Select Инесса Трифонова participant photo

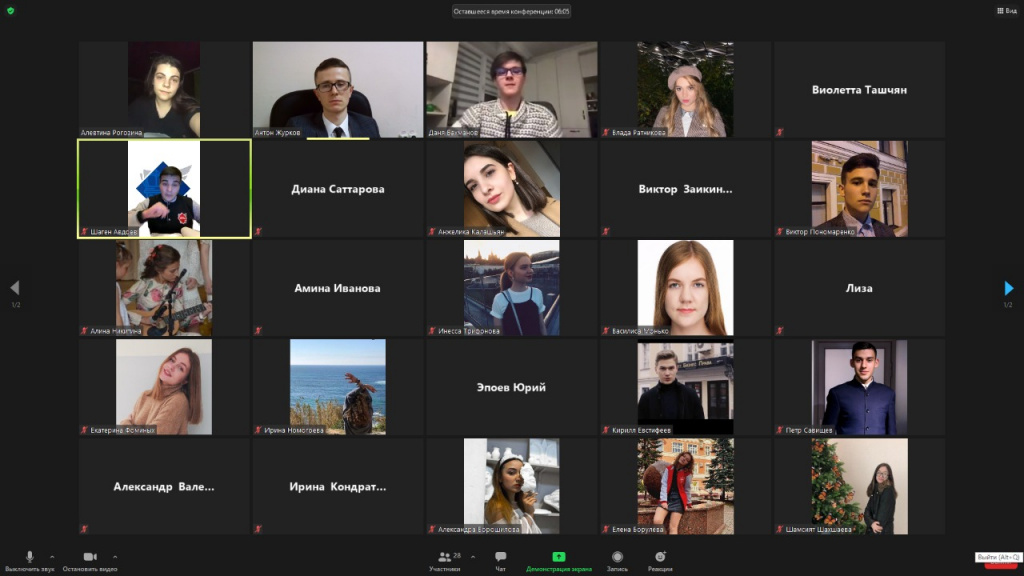pyautogui.click(x=511, y=288)
